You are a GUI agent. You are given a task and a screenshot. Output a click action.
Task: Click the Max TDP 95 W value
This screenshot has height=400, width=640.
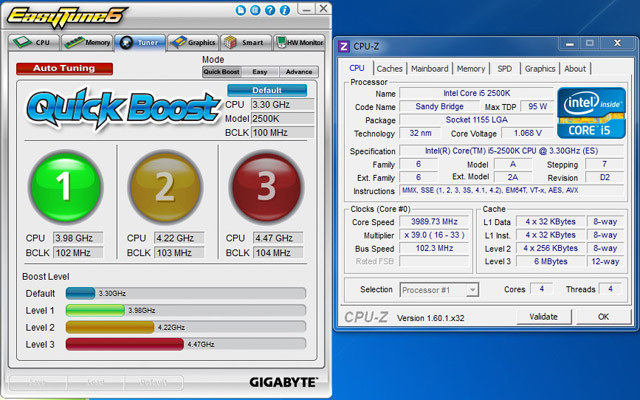537,107
